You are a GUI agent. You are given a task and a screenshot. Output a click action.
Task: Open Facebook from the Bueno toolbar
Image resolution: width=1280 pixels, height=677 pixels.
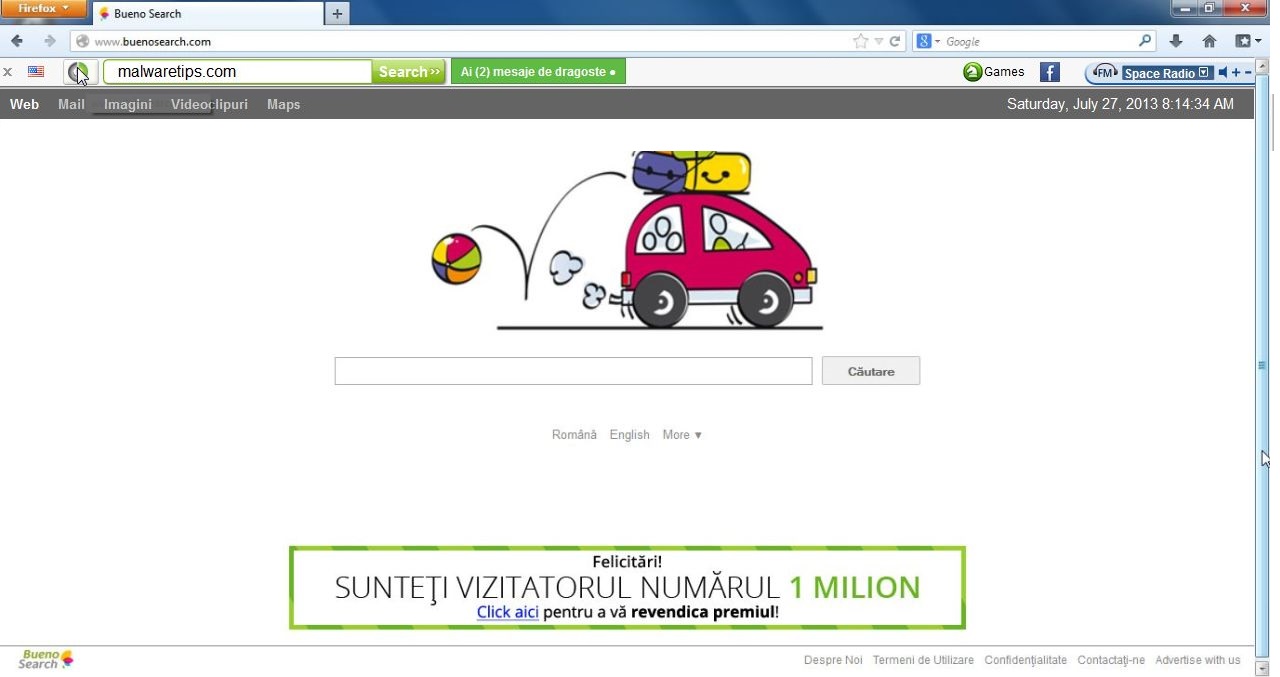(x=1048, y=72)
